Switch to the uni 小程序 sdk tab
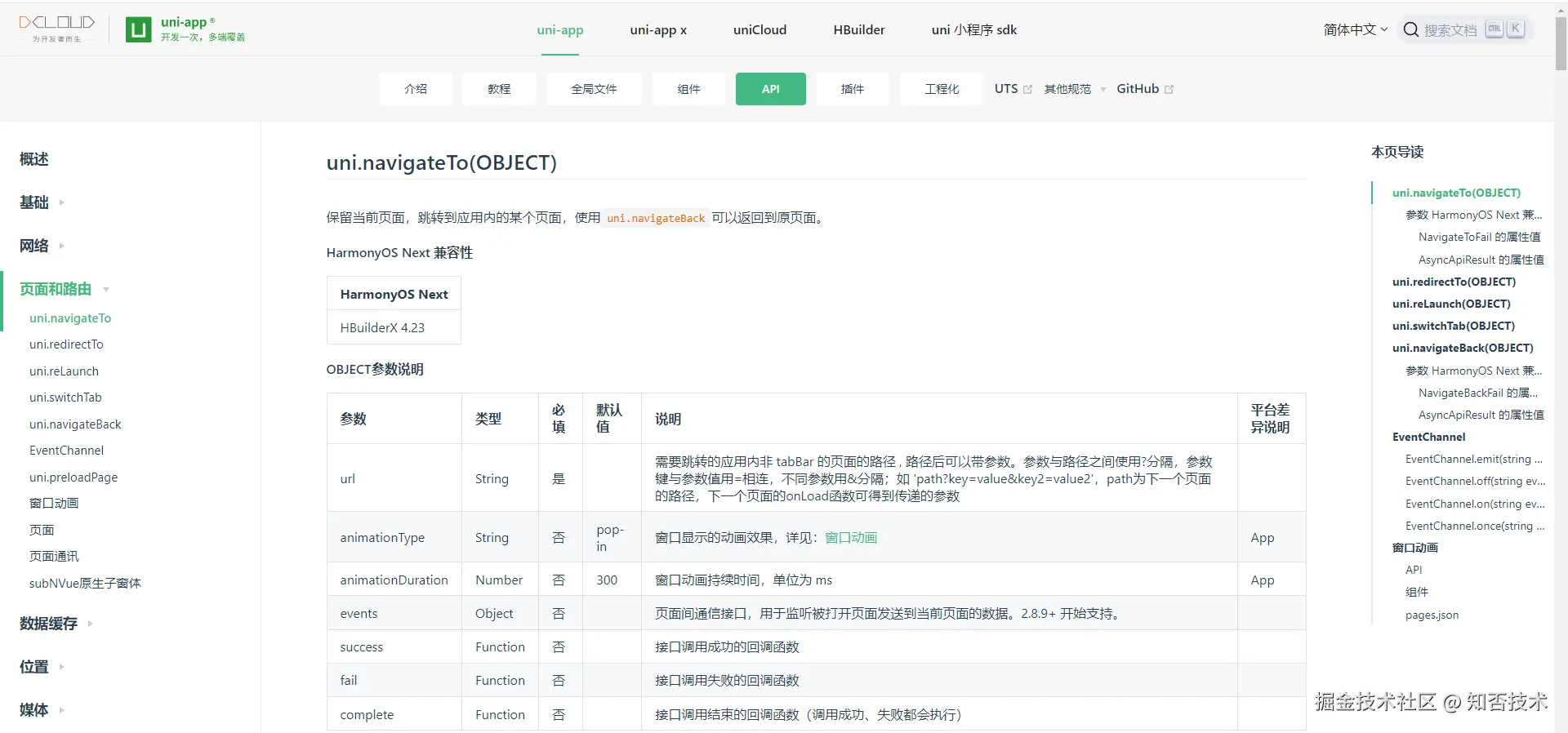The width and height of the screenshot is (1568, 733). pyautogui.click(x=974, y=30)
